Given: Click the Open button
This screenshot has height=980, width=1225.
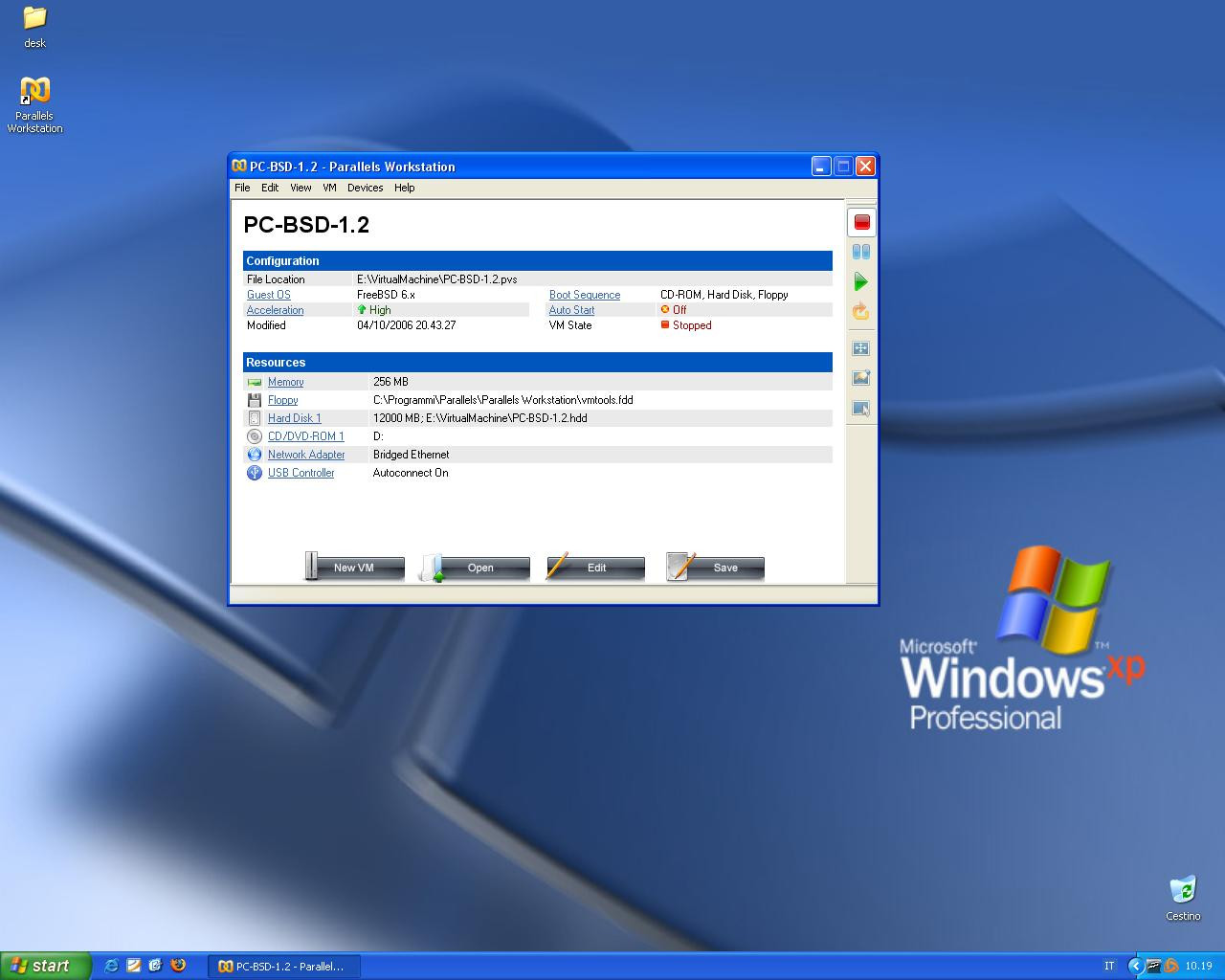Looking at the screenshot, I should tap(475, 568).
